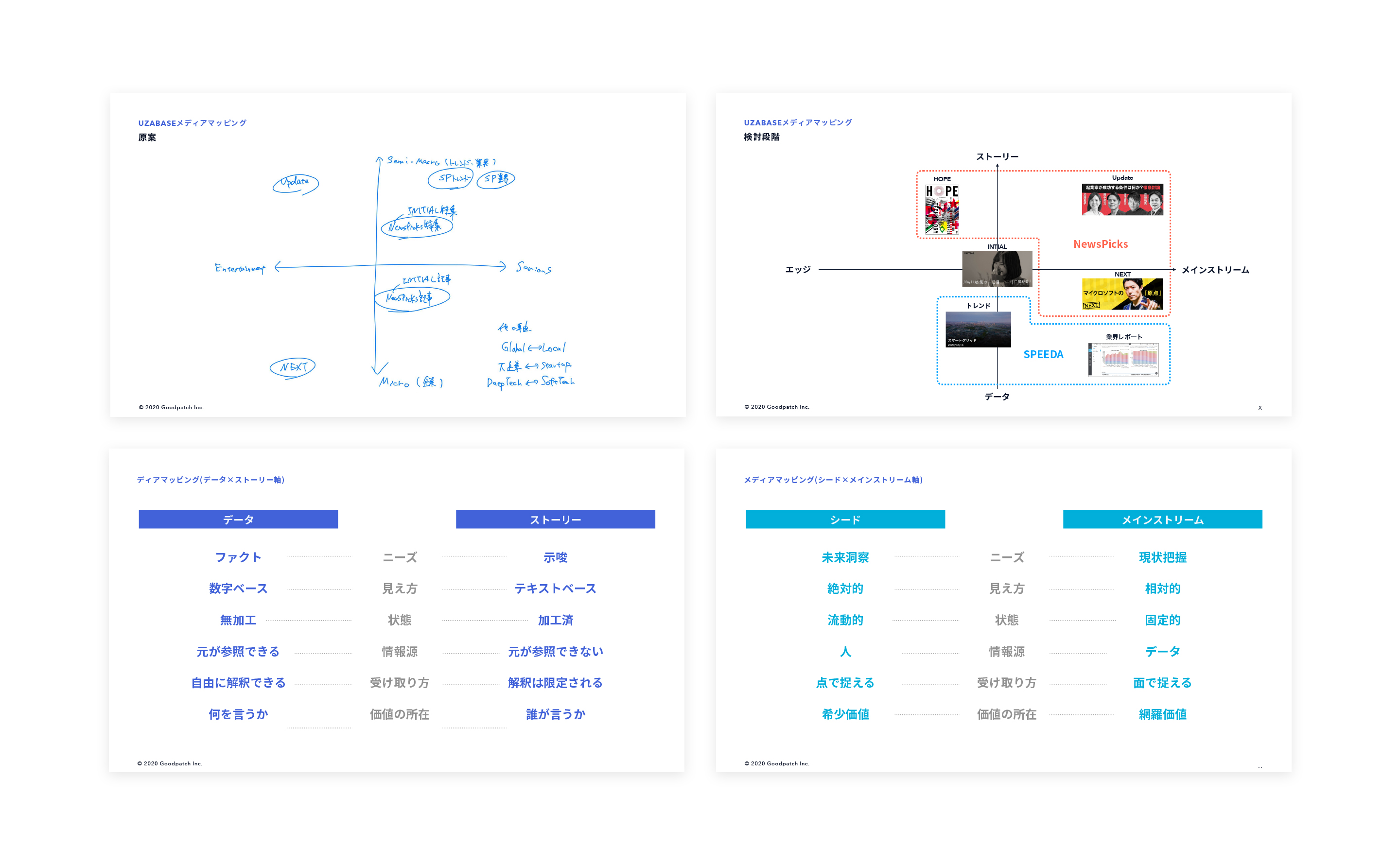Click the blue ストーリー header bar
Viewport: 1400px width, 865px height.
[x=555, y=519]
